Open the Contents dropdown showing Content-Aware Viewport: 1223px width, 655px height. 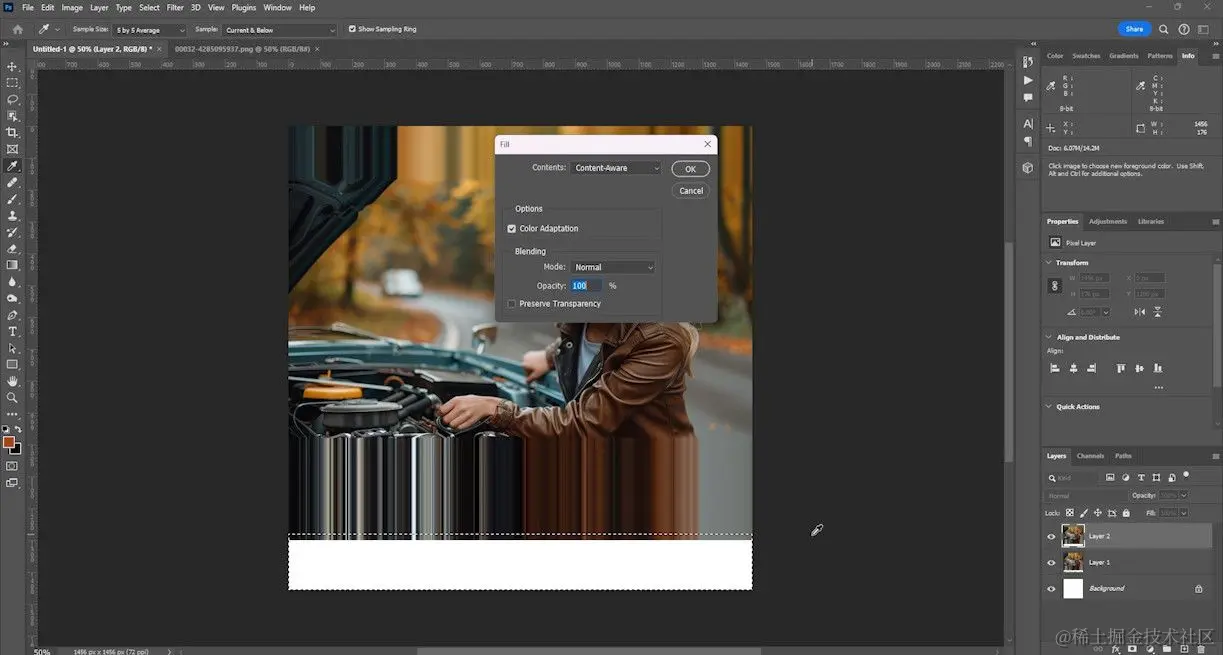point(615,168)
